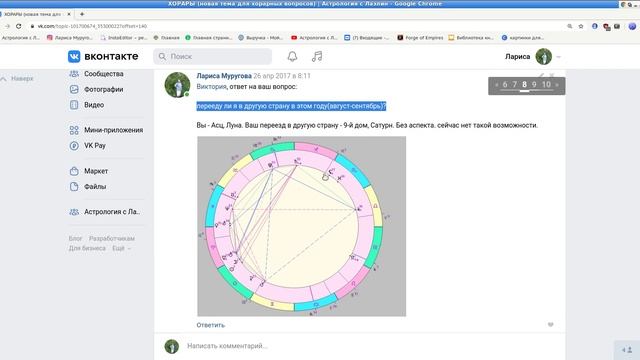
Task: Click Файлы document icon
Action: click(74, 187)
